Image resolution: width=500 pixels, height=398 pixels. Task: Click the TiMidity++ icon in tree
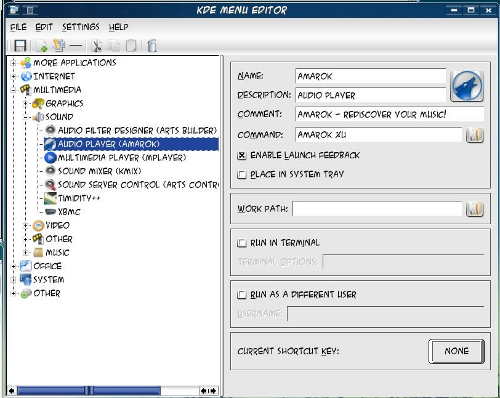point(50,198)
